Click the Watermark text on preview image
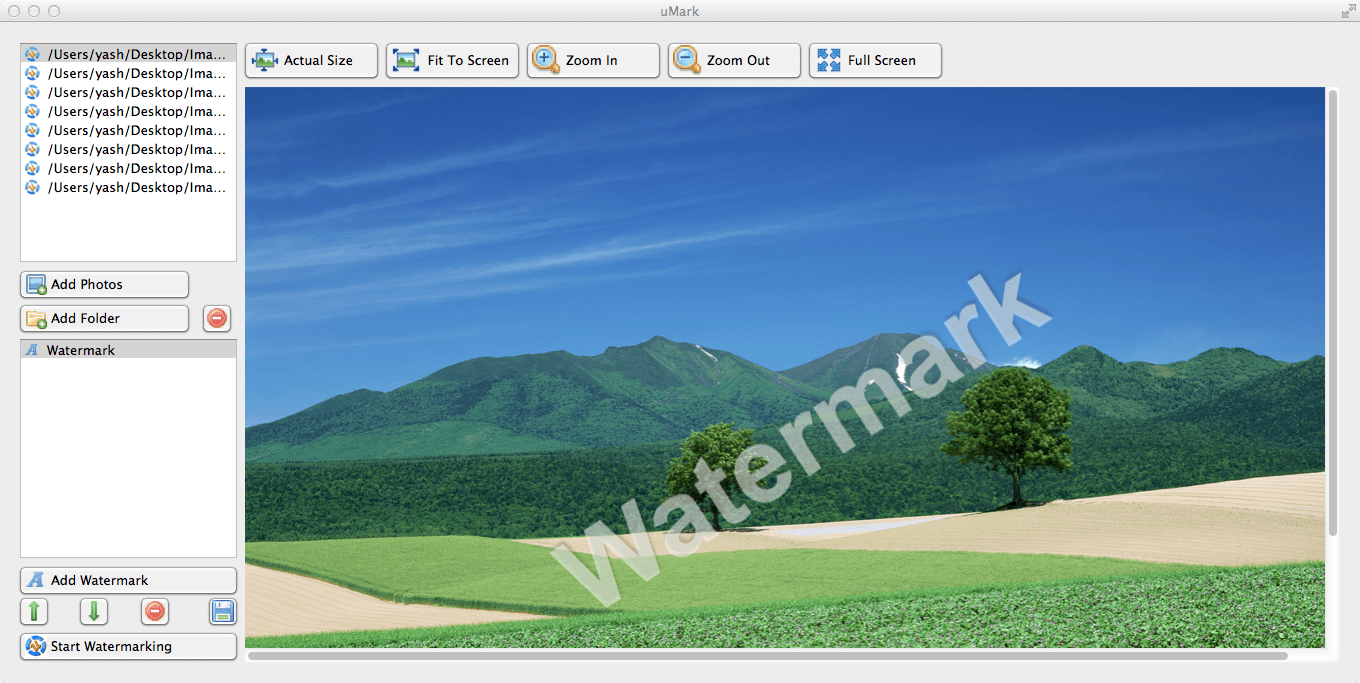1360x683 pixels. pyautogui.click(x=800, y=442)
